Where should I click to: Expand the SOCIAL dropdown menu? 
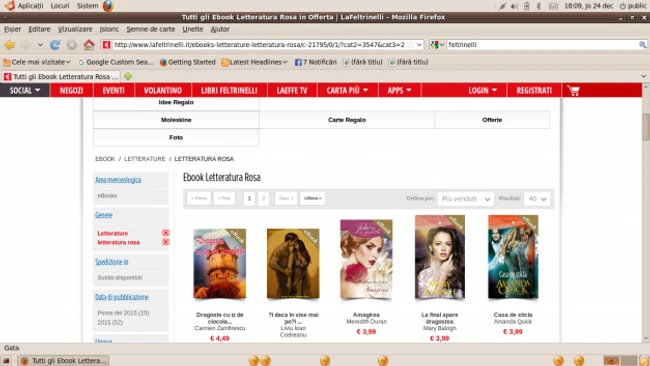25,90
